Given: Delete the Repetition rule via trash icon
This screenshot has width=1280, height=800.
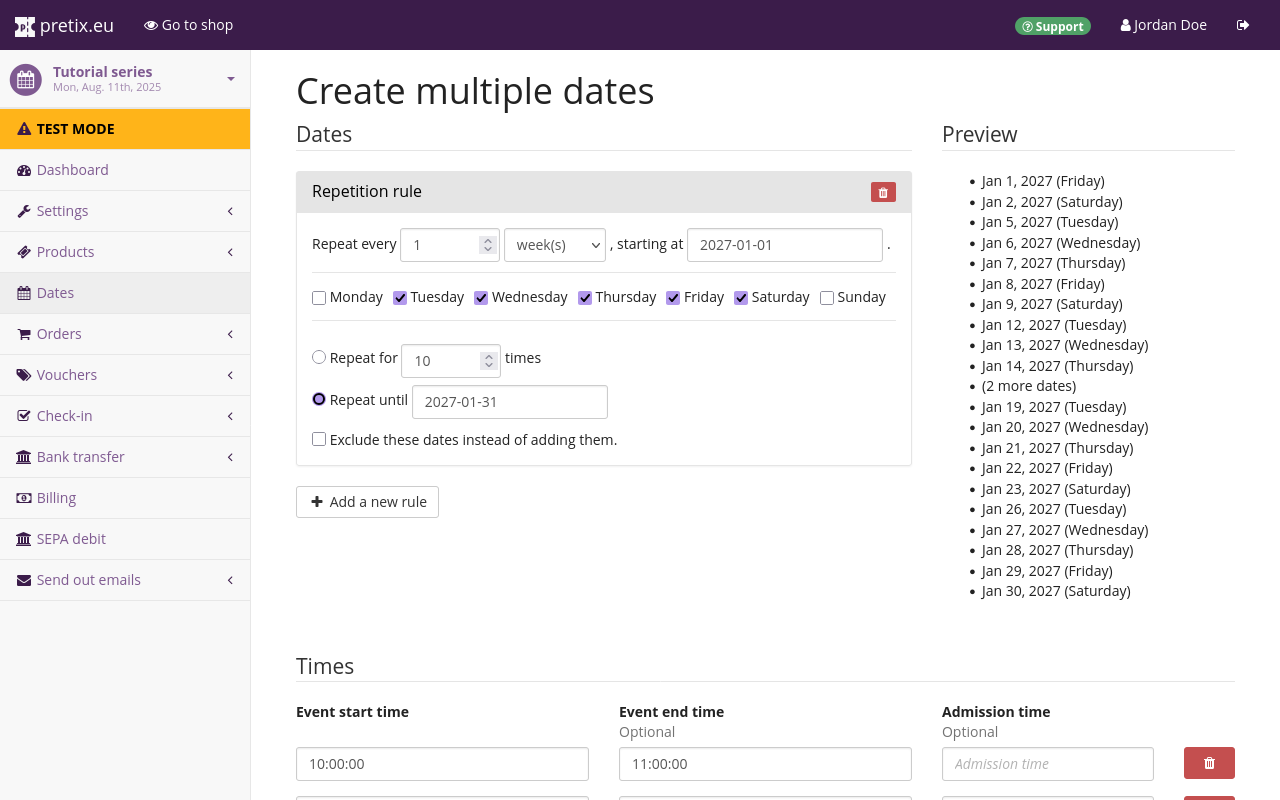Looking at the screenshot, I should point(883,191).
